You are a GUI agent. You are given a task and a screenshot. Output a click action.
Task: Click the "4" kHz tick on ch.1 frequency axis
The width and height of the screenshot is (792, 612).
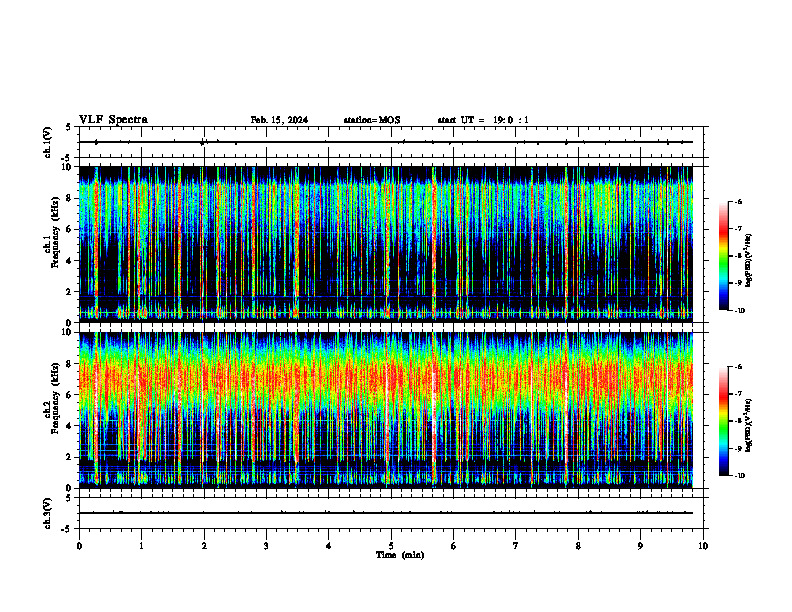pos(70,261)
